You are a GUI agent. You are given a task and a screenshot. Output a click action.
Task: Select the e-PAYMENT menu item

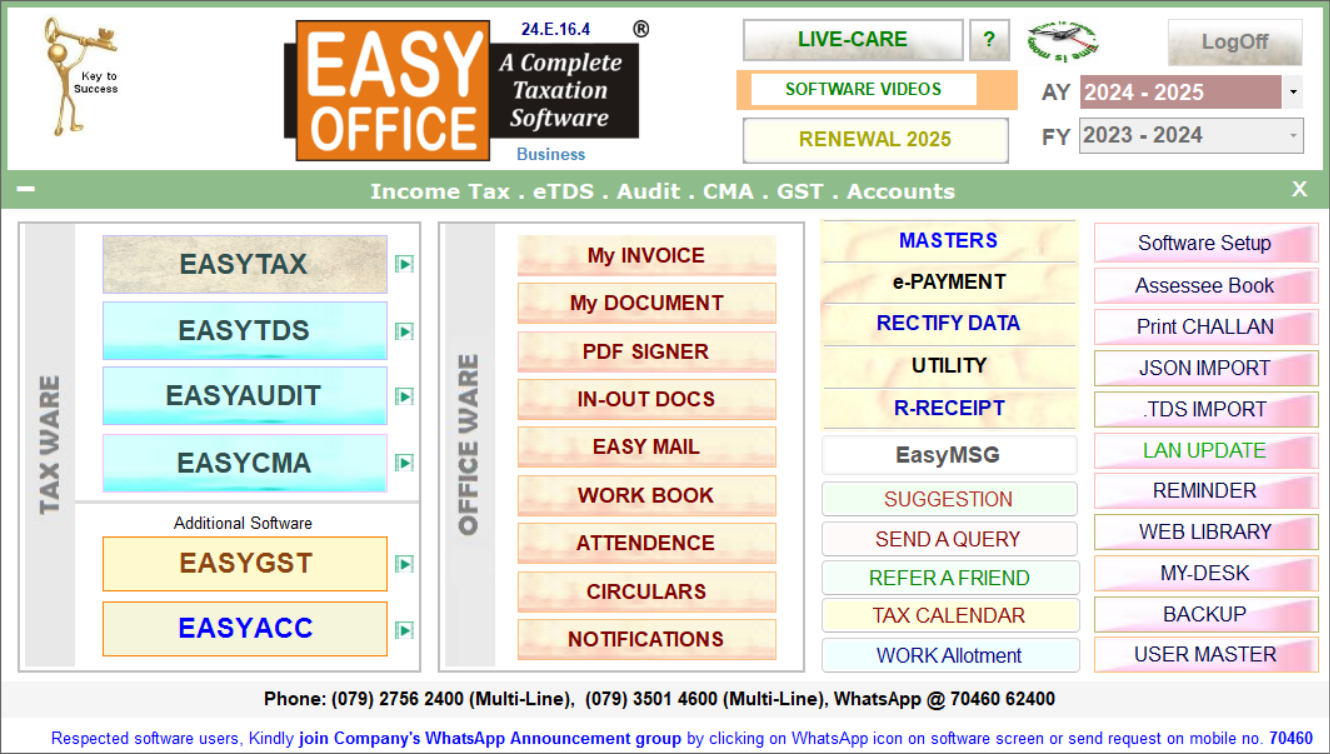pos(948,282)
